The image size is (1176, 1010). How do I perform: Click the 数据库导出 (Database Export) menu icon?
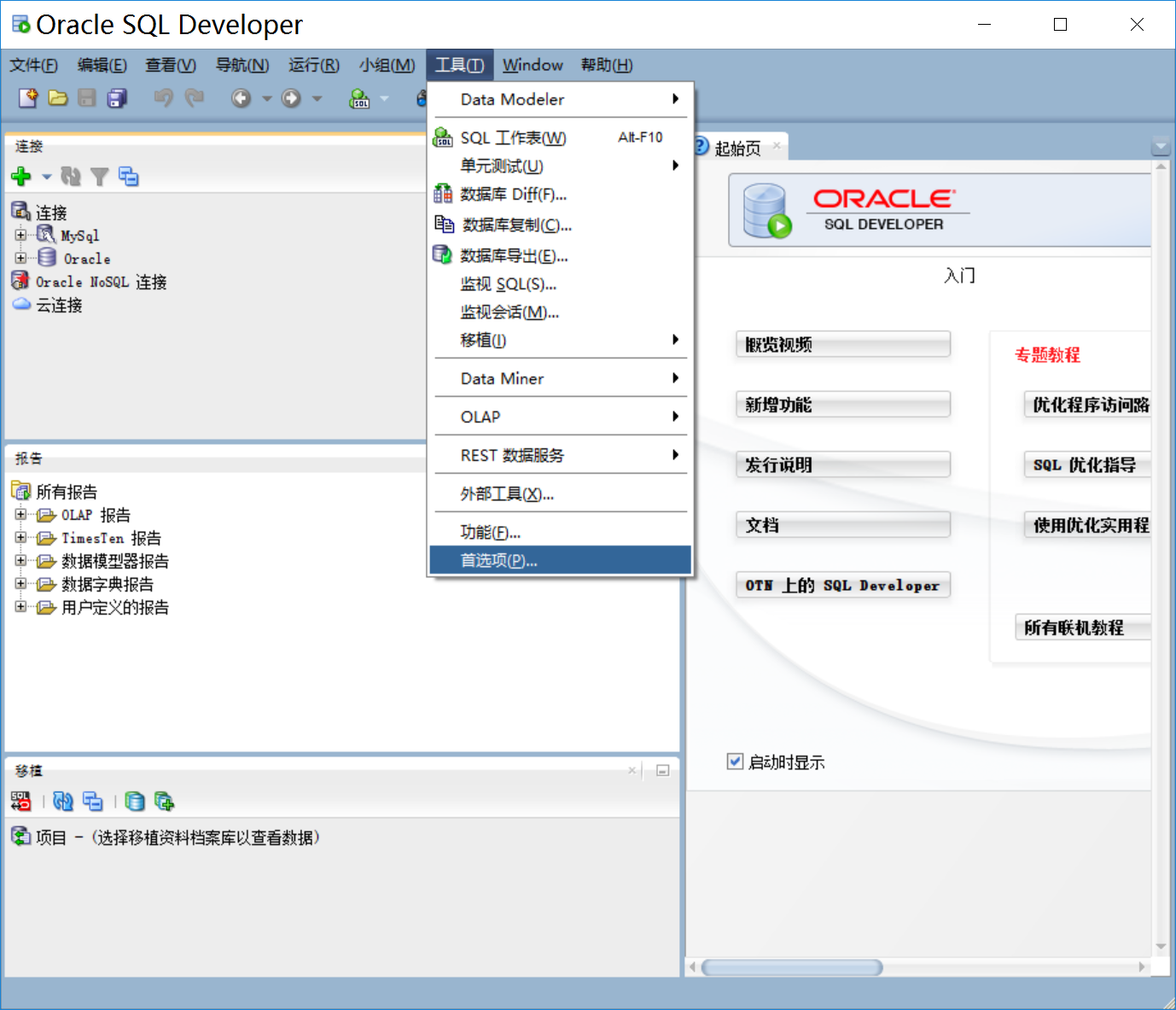pyautogui.click(x=442, y=254)
